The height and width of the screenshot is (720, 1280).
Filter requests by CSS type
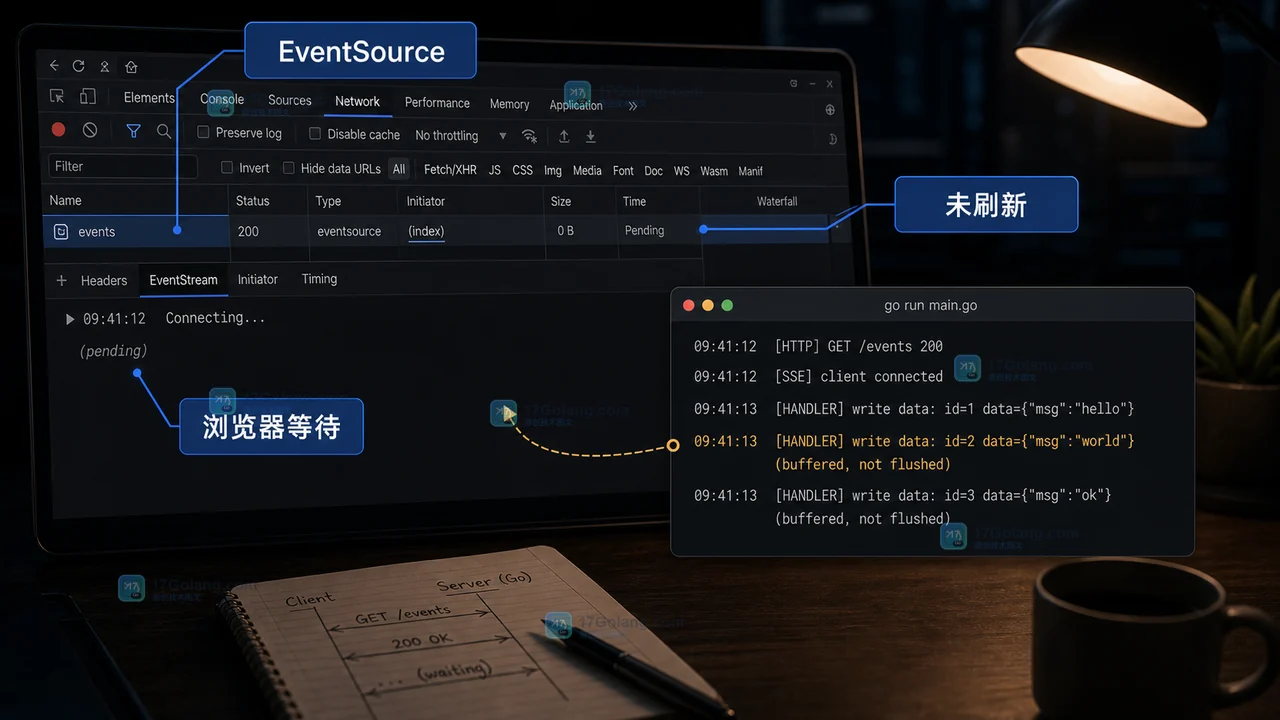pos(523,170)
